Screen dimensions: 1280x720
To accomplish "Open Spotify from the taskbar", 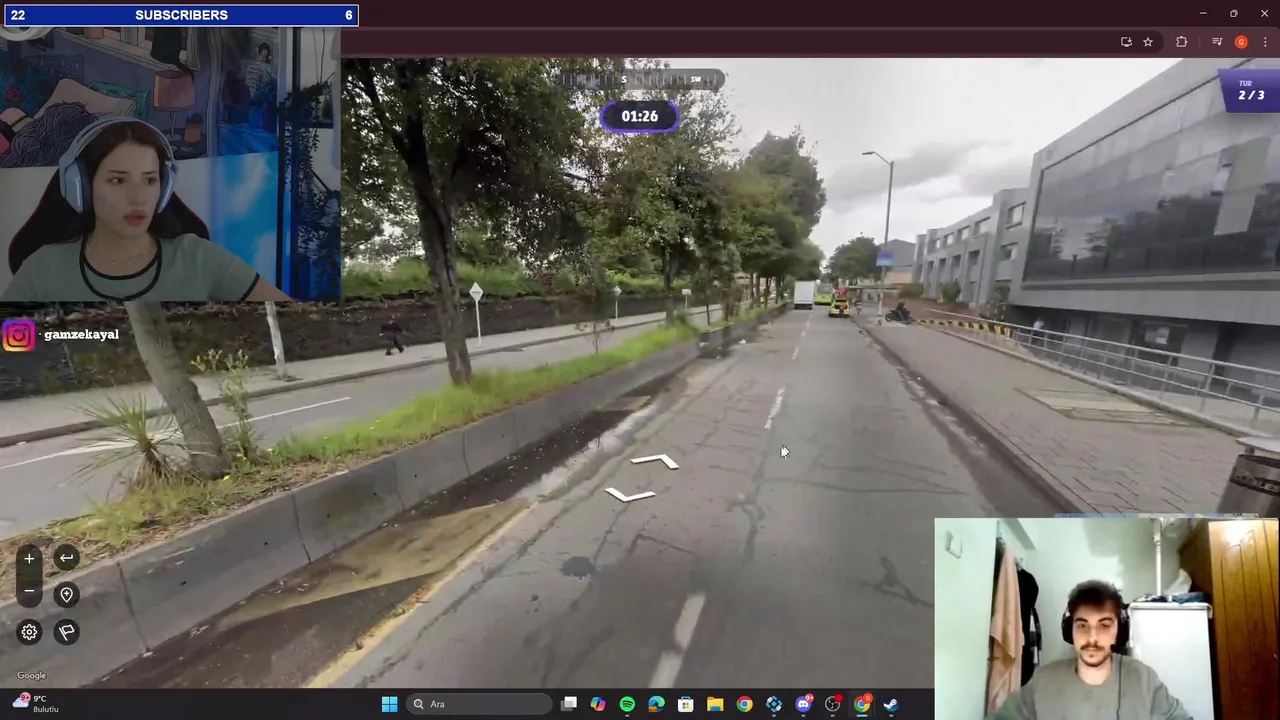I will coord(627,704).
